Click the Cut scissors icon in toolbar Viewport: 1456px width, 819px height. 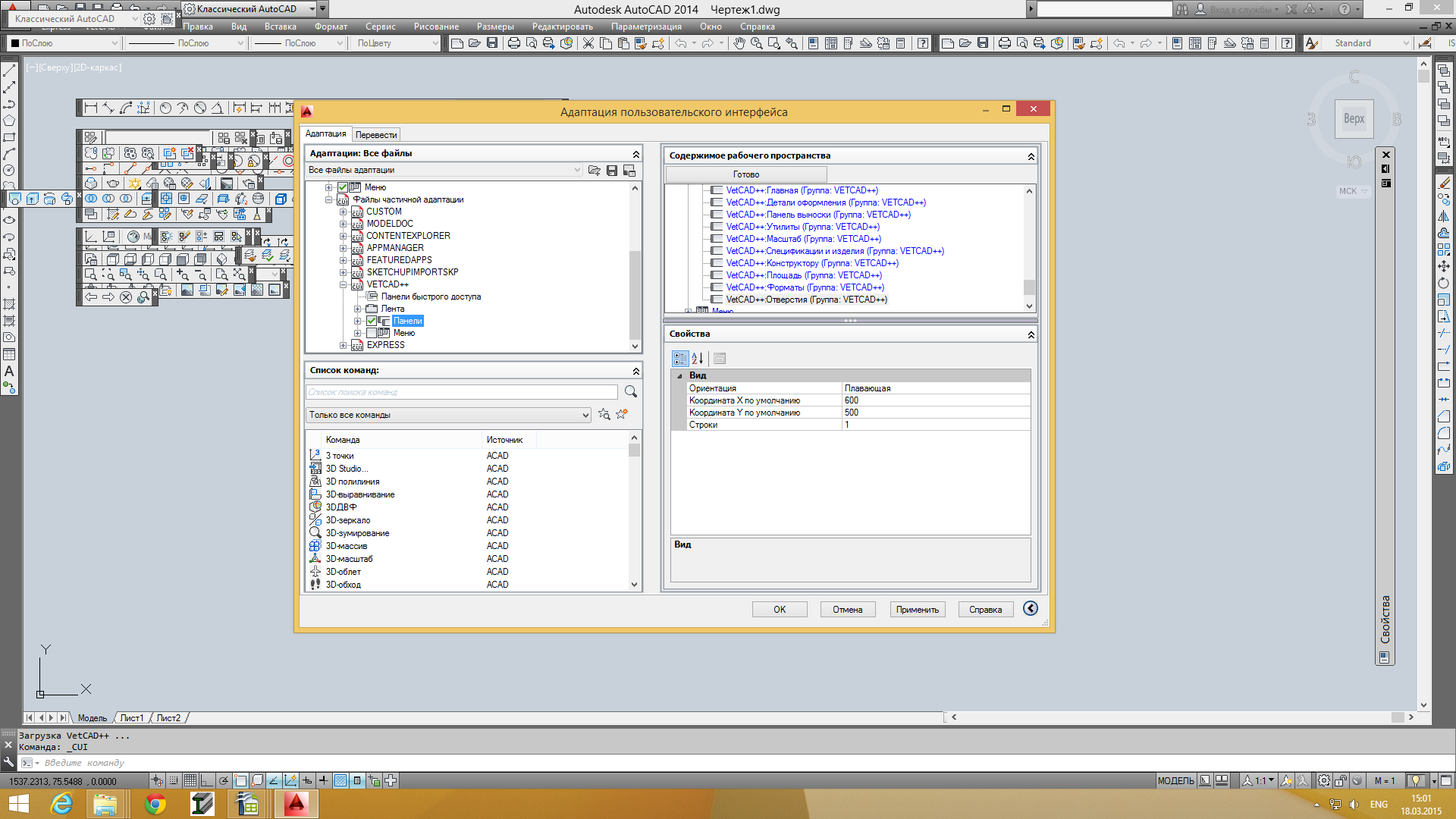tap(588, 43)
